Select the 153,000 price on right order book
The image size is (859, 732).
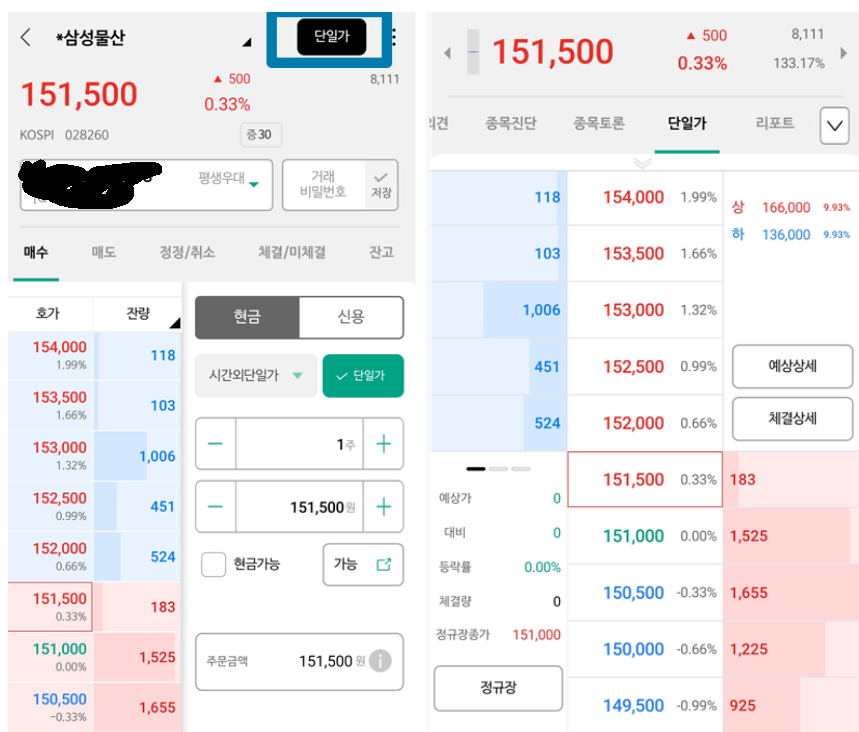pos(645,310)
